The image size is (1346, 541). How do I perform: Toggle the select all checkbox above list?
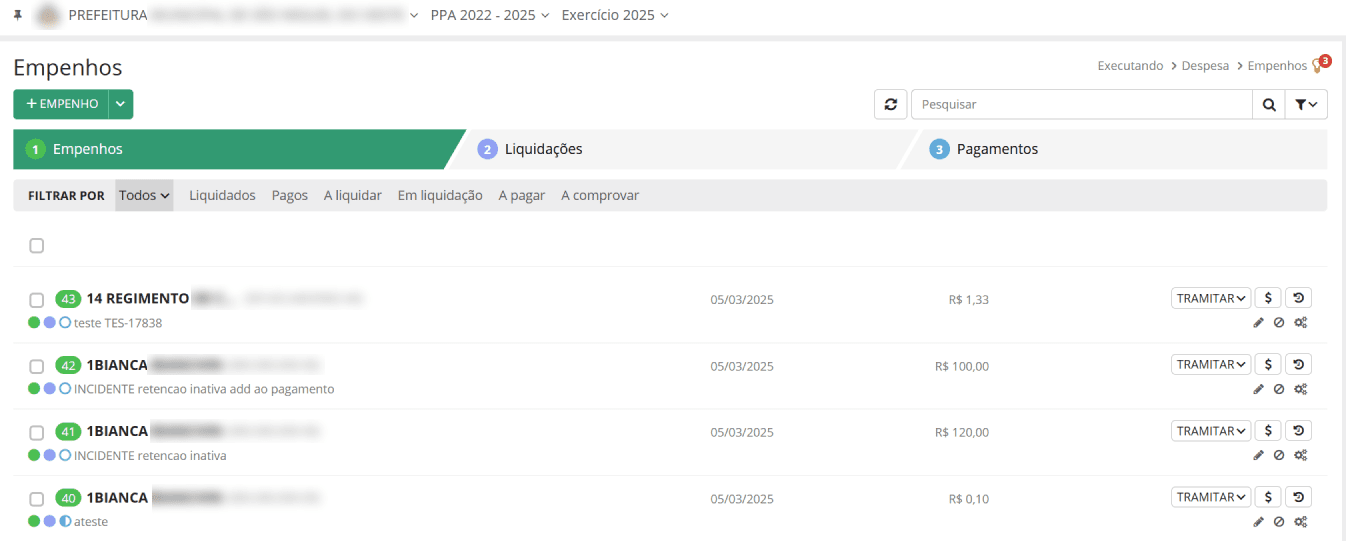(37, 246)
